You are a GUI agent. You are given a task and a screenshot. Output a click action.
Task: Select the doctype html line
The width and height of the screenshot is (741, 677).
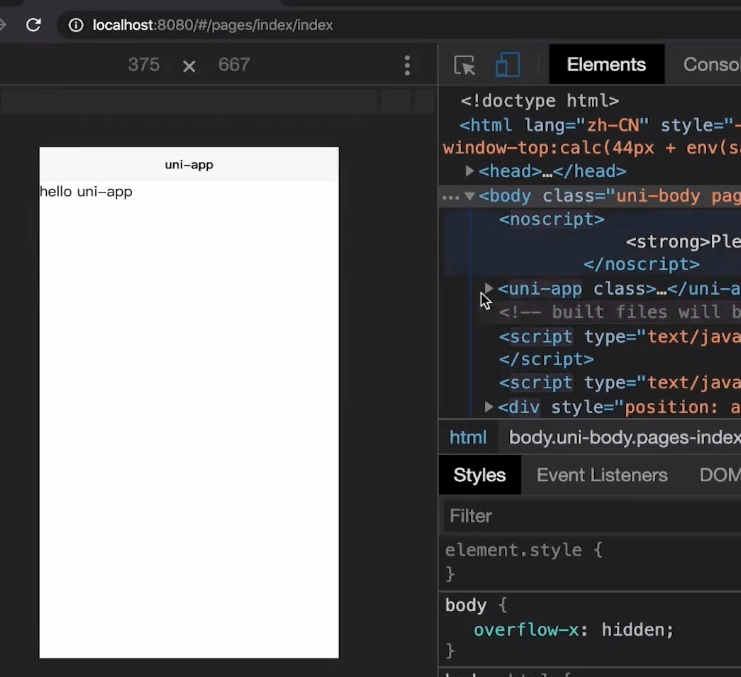pyautogui.click(x=540, y=101)
